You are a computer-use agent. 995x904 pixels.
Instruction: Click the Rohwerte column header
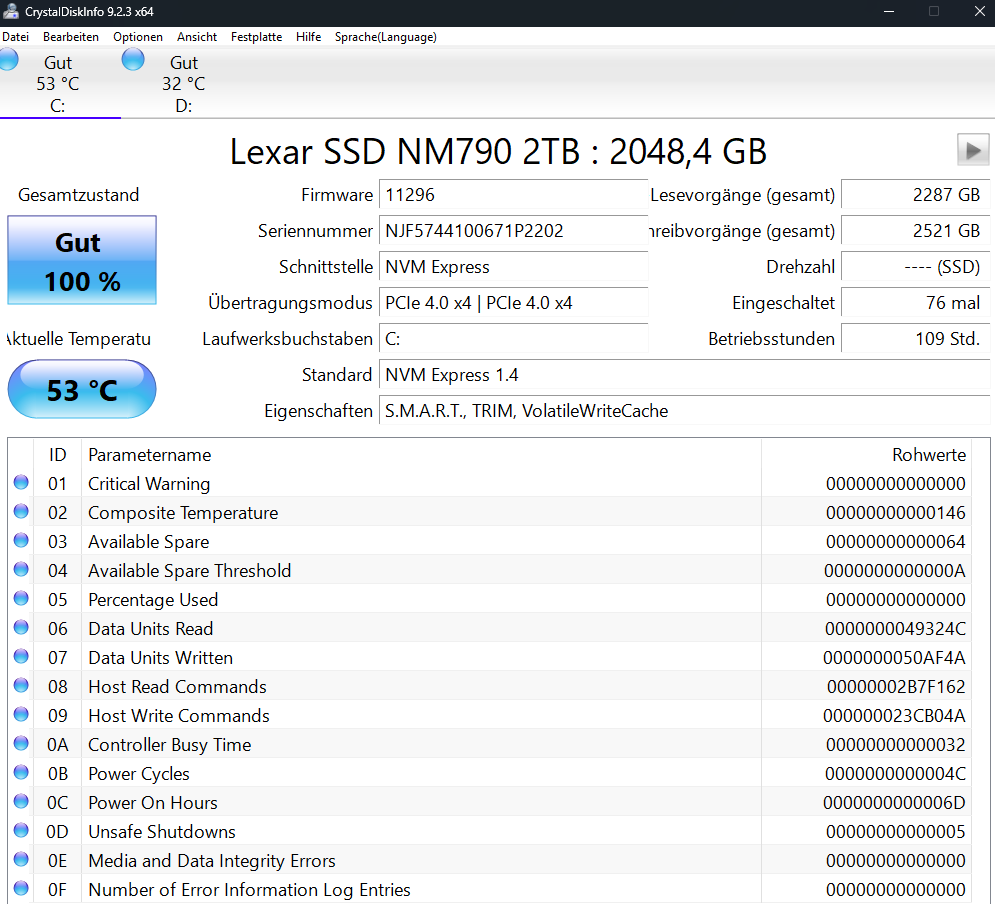pyautogui.click(x=928, y=455)
